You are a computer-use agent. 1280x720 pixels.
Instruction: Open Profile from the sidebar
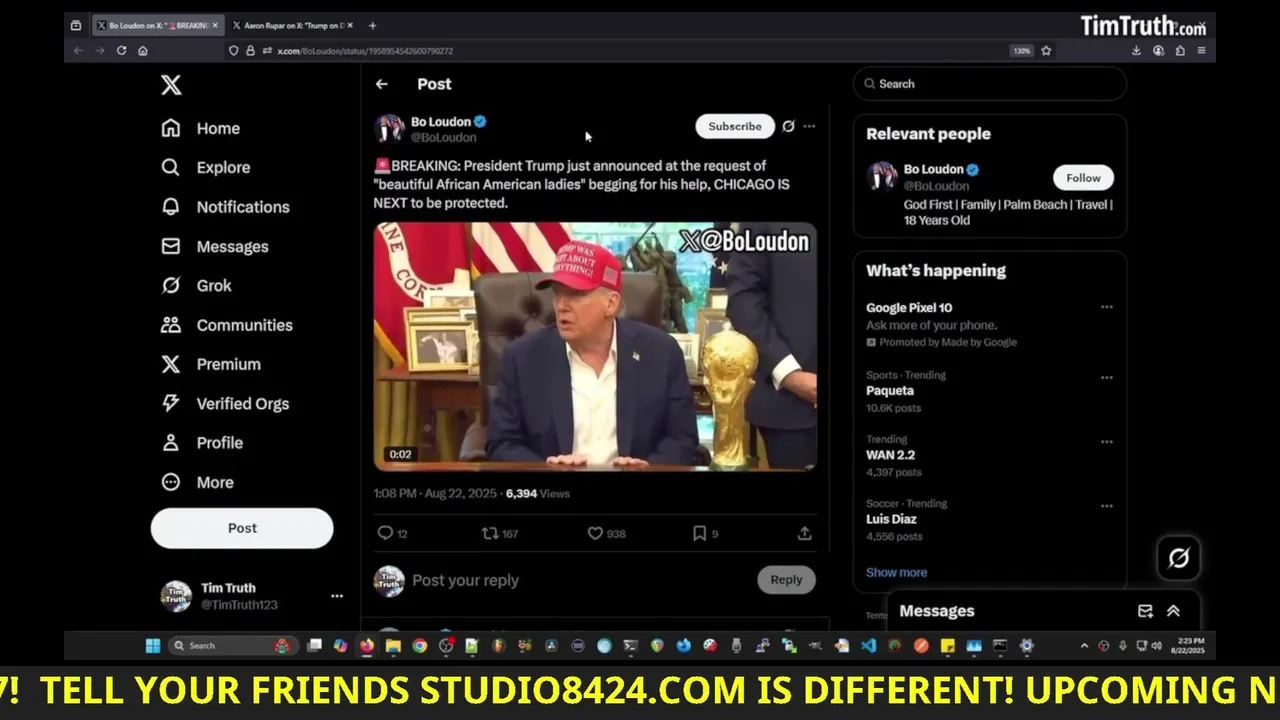[x=202, y=442]
